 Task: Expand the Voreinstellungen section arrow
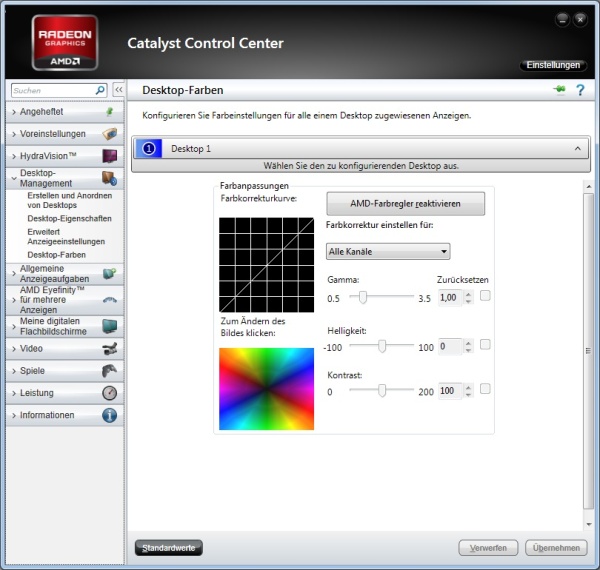[x=14, y=134]
